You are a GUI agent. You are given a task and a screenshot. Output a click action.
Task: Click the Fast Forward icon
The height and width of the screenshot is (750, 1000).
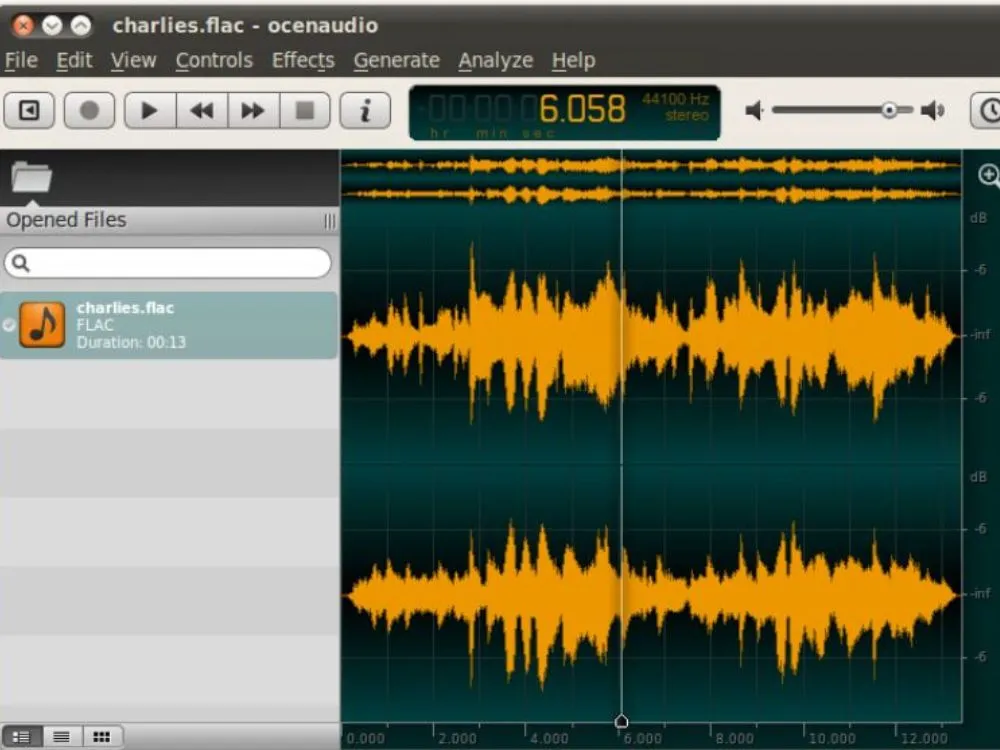click(x=252, y=110)
